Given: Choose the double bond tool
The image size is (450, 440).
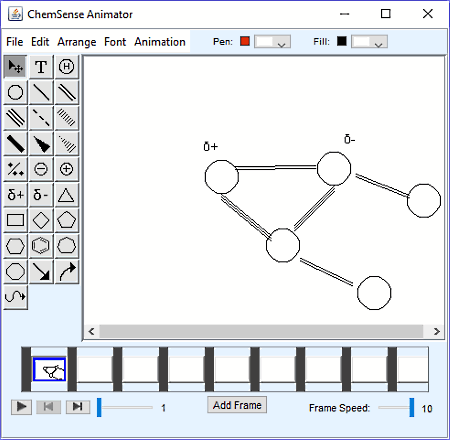Looking at the screenshot, I should [x=67, y=92].
